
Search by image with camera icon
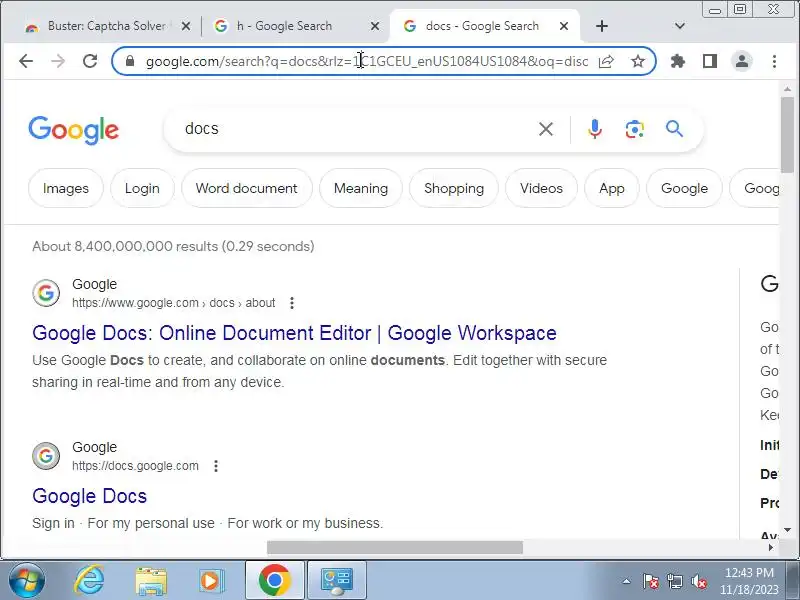pyautogui.click(x=634, y=129)
